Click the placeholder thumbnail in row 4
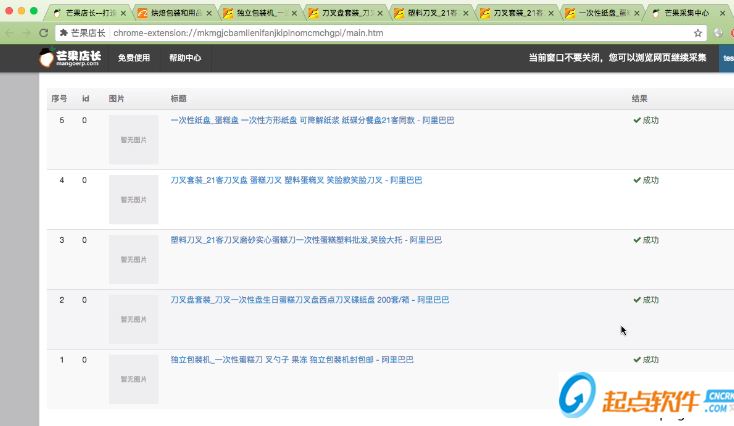Image resolution: width=734 pixels, height=426 pixels. click(133, 199)
